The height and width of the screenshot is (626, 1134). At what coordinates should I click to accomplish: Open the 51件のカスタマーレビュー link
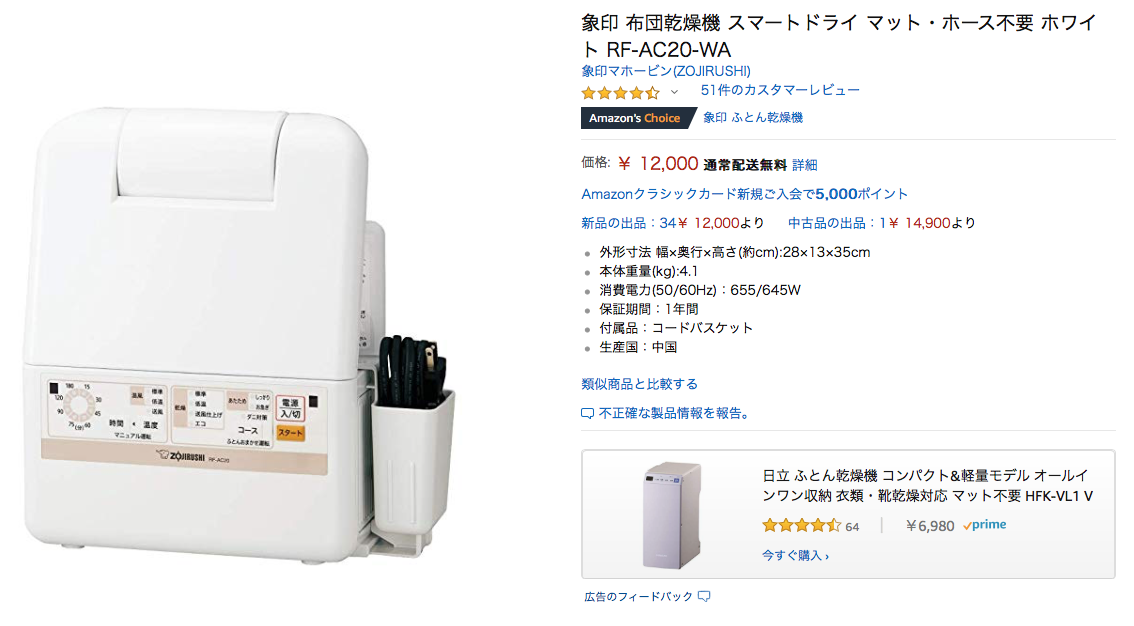780,90
